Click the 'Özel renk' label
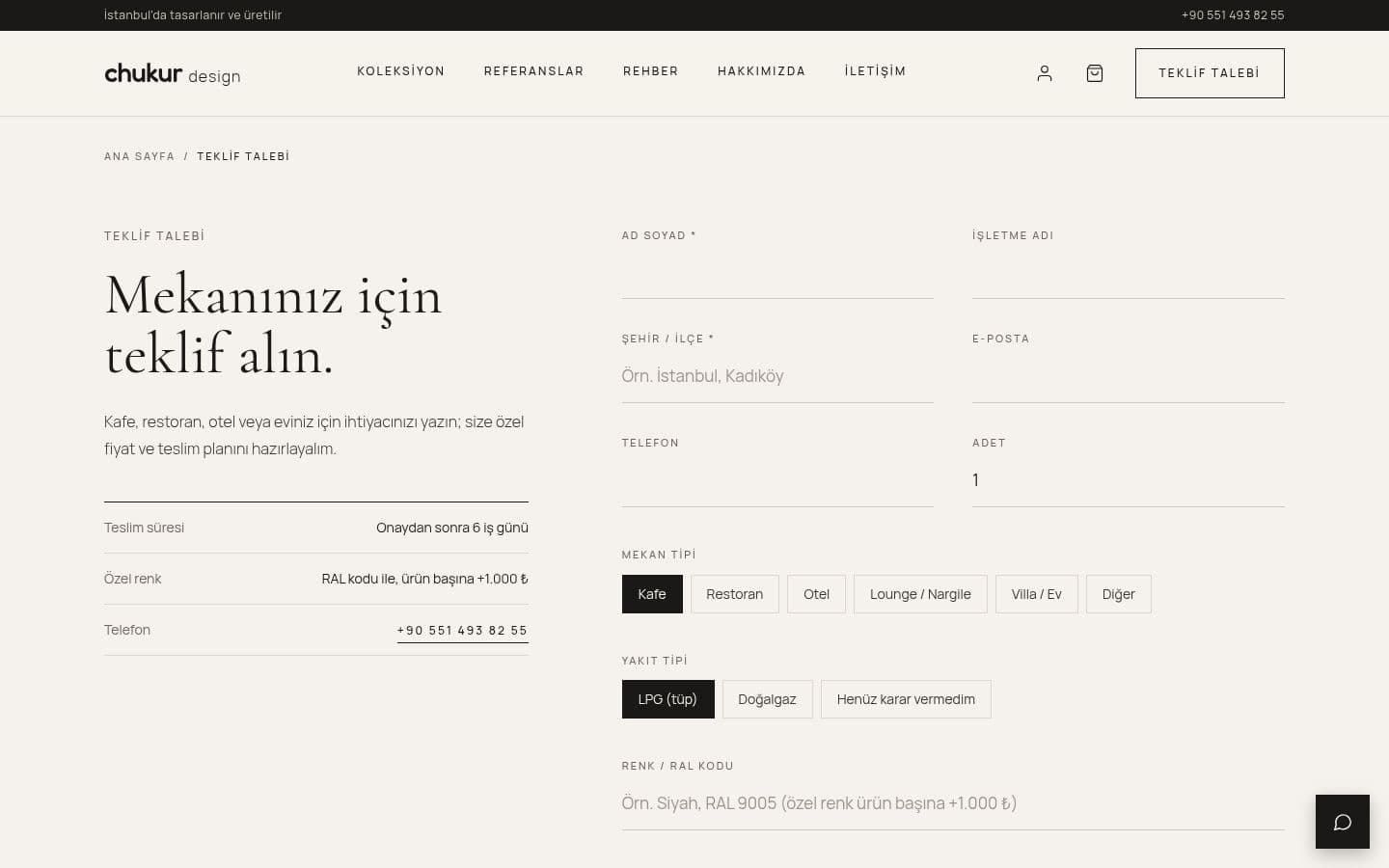1389x868 pixels. click(133, 579)
